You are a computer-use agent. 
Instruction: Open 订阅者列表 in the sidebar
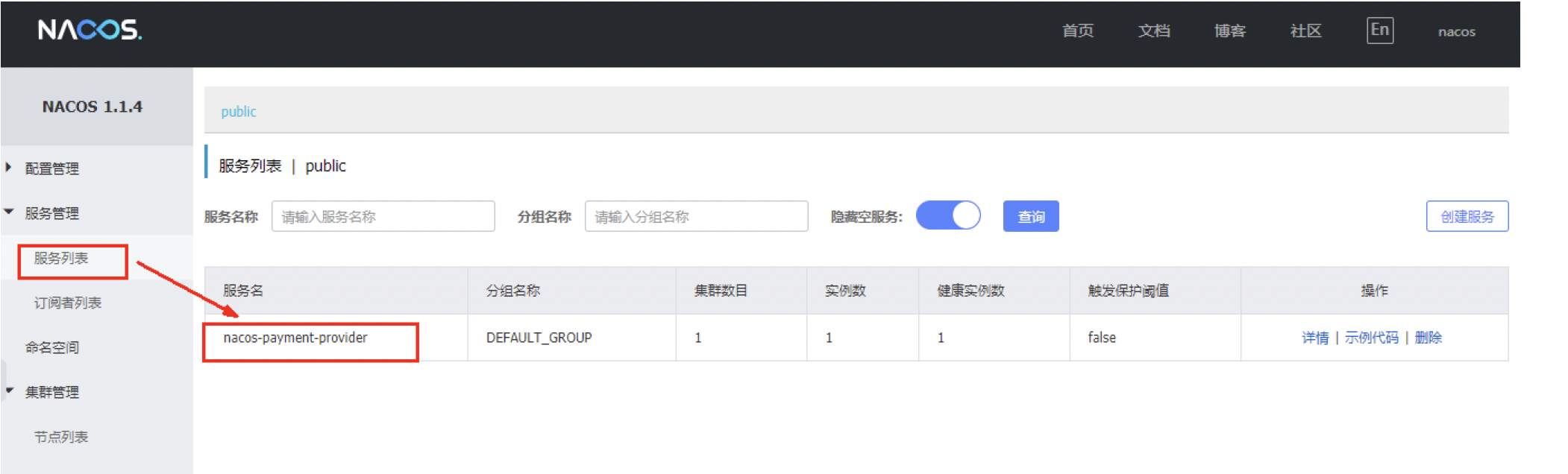[x=67, y=303]
